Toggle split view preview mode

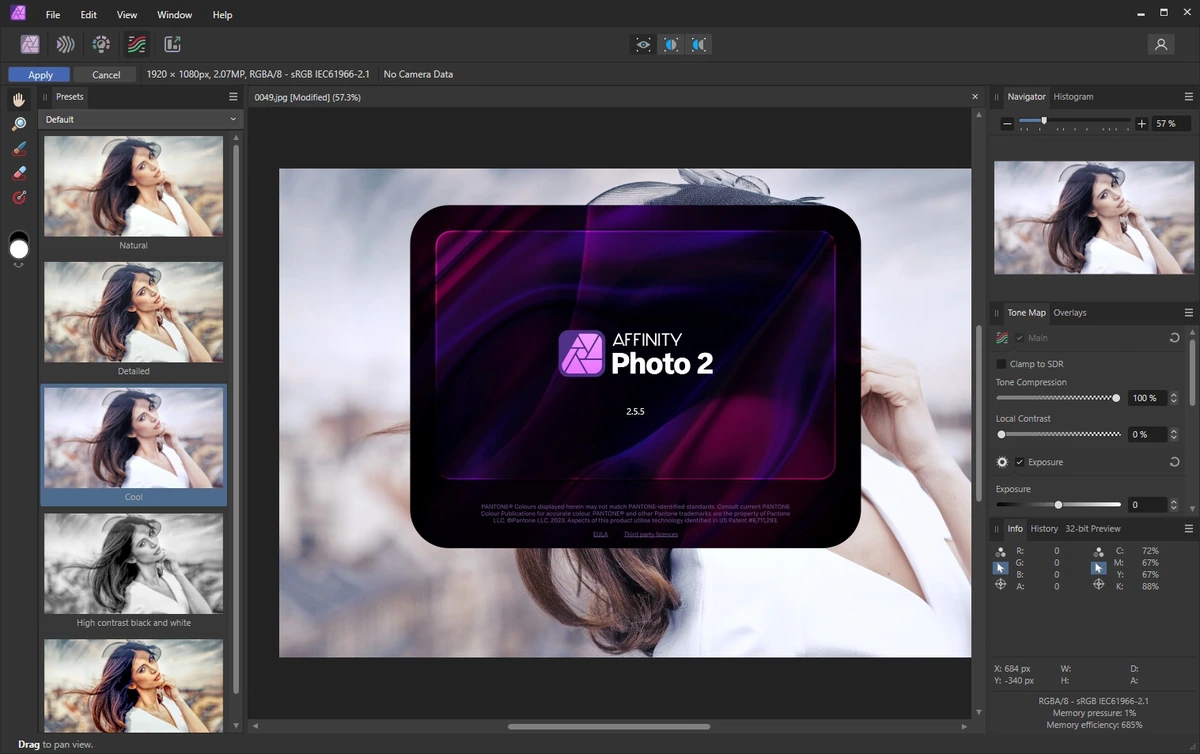point(671,44)
